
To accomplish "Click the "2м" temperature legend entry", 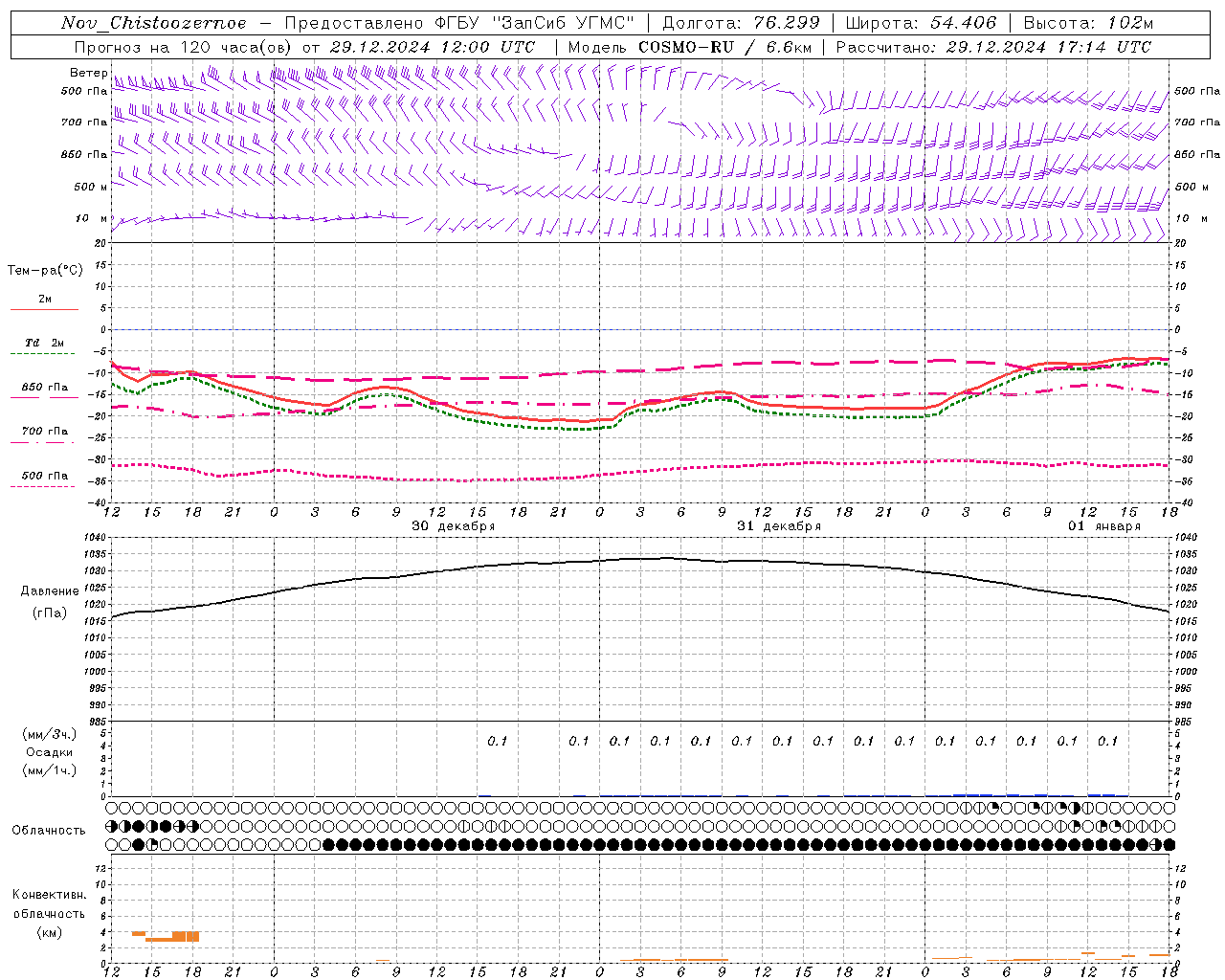I will [45, 300].
